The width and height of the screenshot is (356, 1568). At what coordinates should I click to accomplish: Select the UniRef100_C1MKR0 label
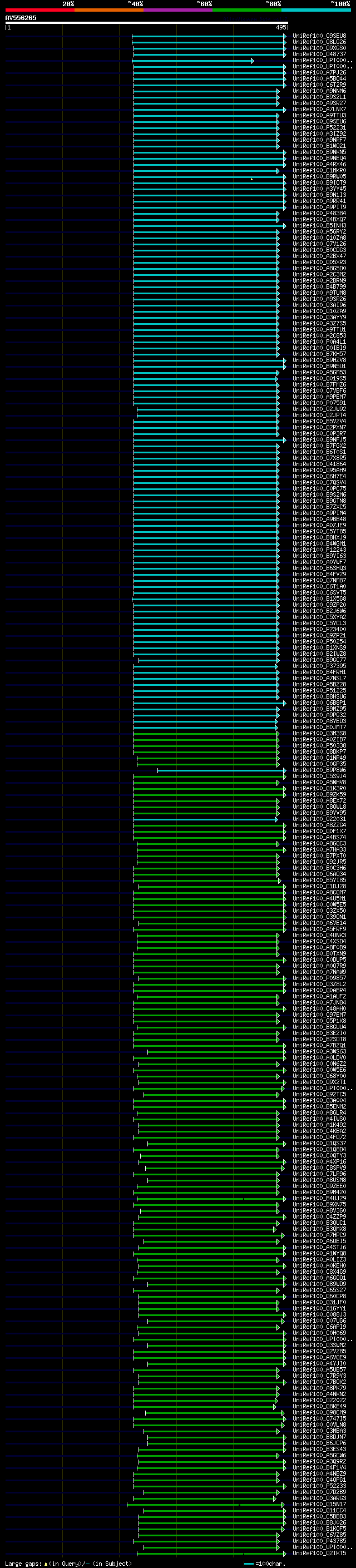[x=319, y=170]
